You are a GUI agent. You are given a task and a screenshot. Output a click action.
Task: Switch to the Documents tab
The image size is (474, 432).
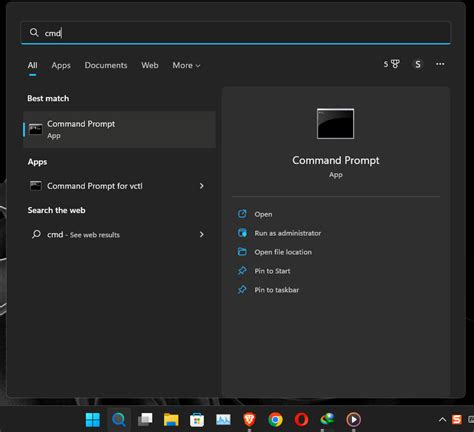106,65
